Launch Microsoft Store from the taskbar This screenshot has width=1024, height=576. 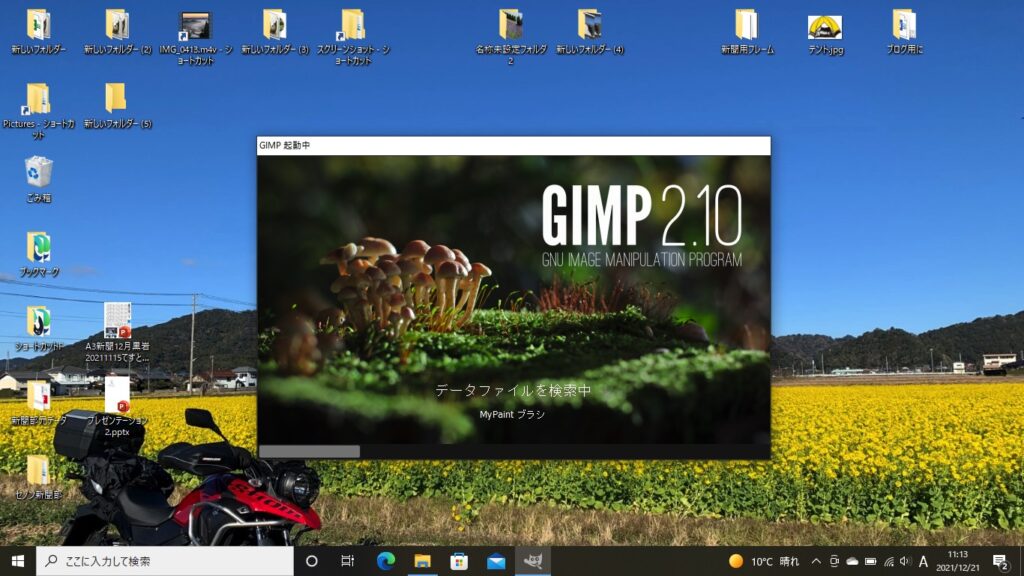[x=459, y=561]
